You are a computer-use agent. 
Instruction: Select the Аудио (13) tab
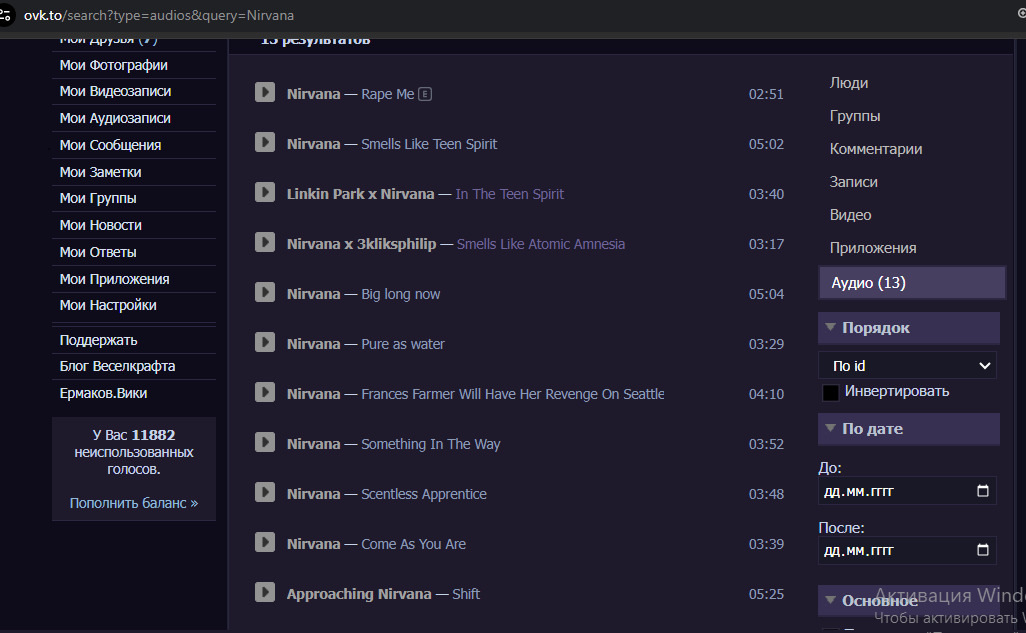(x=911, y=283)
